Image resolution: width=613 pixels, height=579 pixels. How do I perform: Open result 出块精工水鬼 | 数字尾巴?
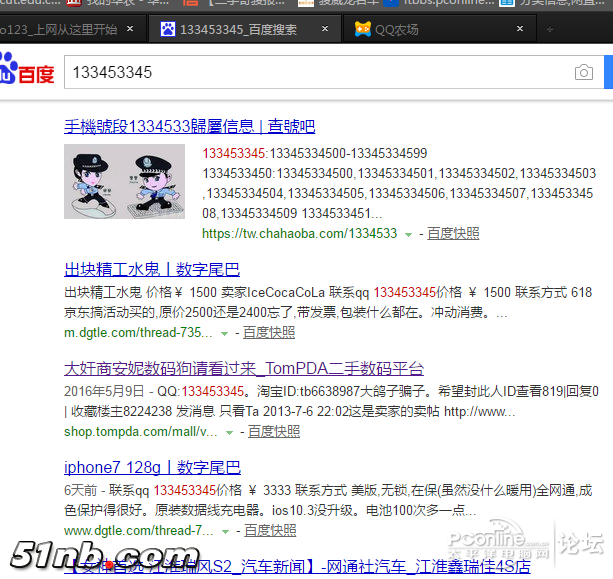pyautogui.click(x=152, y=269)
